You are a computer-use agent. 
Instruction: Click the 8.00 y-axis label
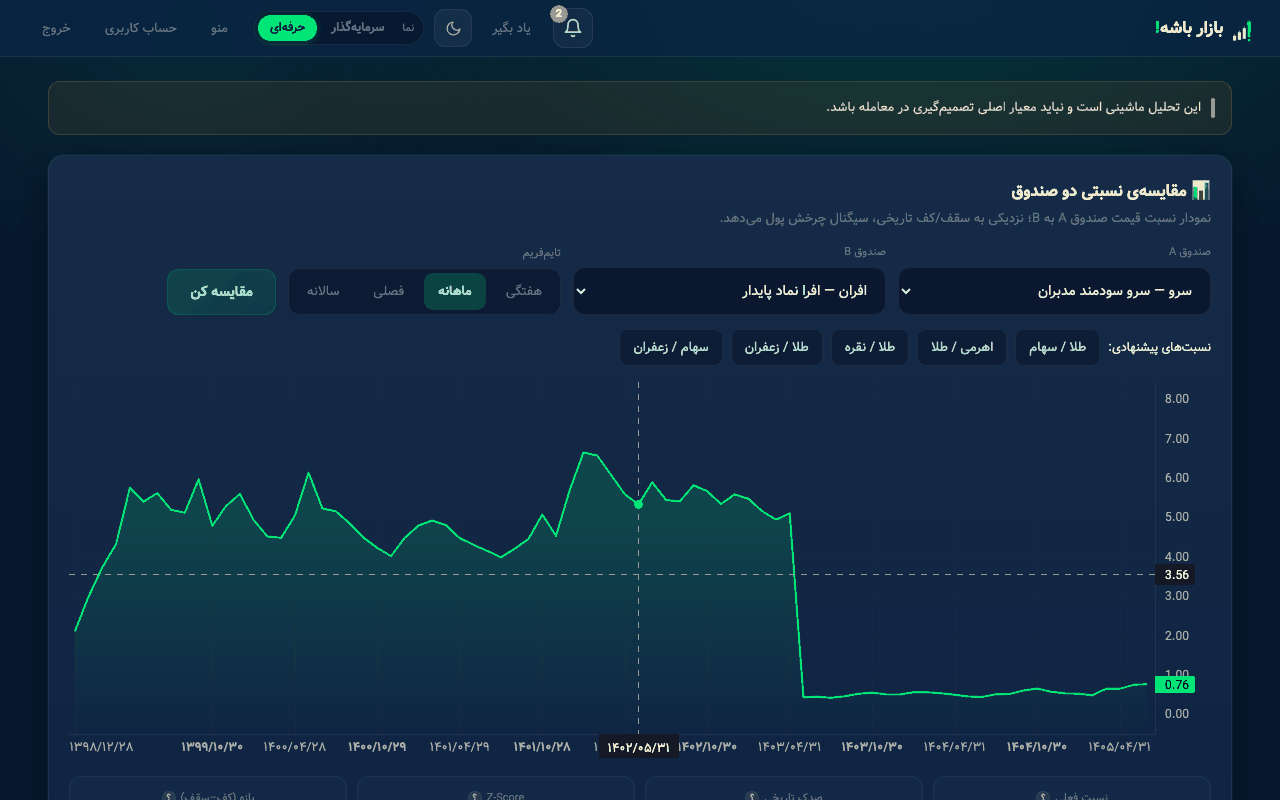click(1177, 399)
